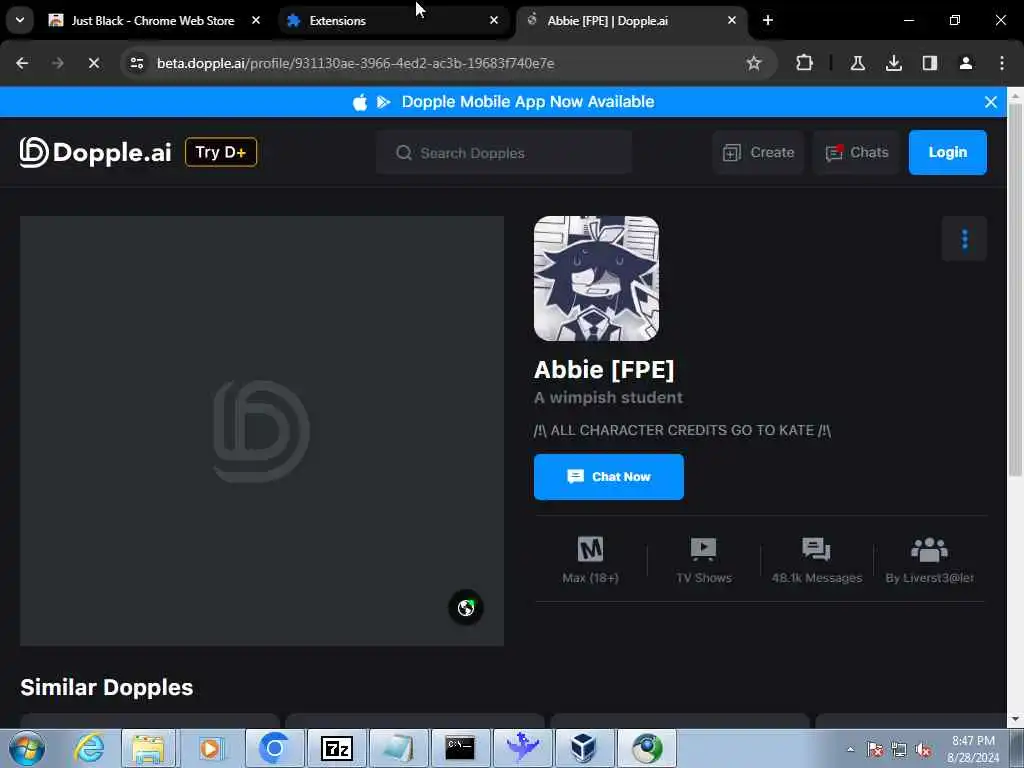The image size is (1024, 768).
Task: Launch Internet Explorer from the taskbar
Action: pyautogui.click(x=89, y=748)
